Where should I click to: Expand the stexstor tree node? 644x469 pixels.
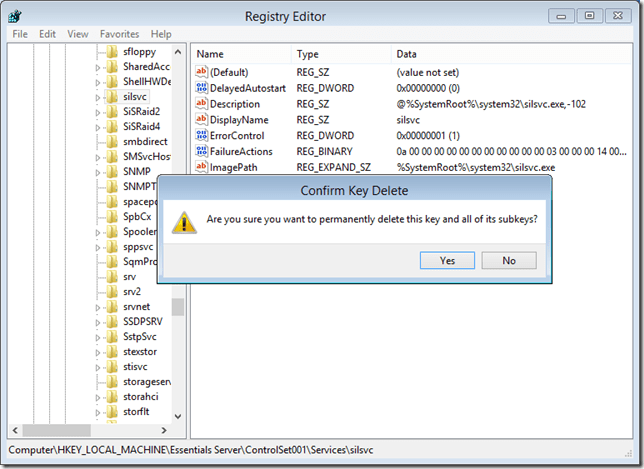click(x=98, y=353)
